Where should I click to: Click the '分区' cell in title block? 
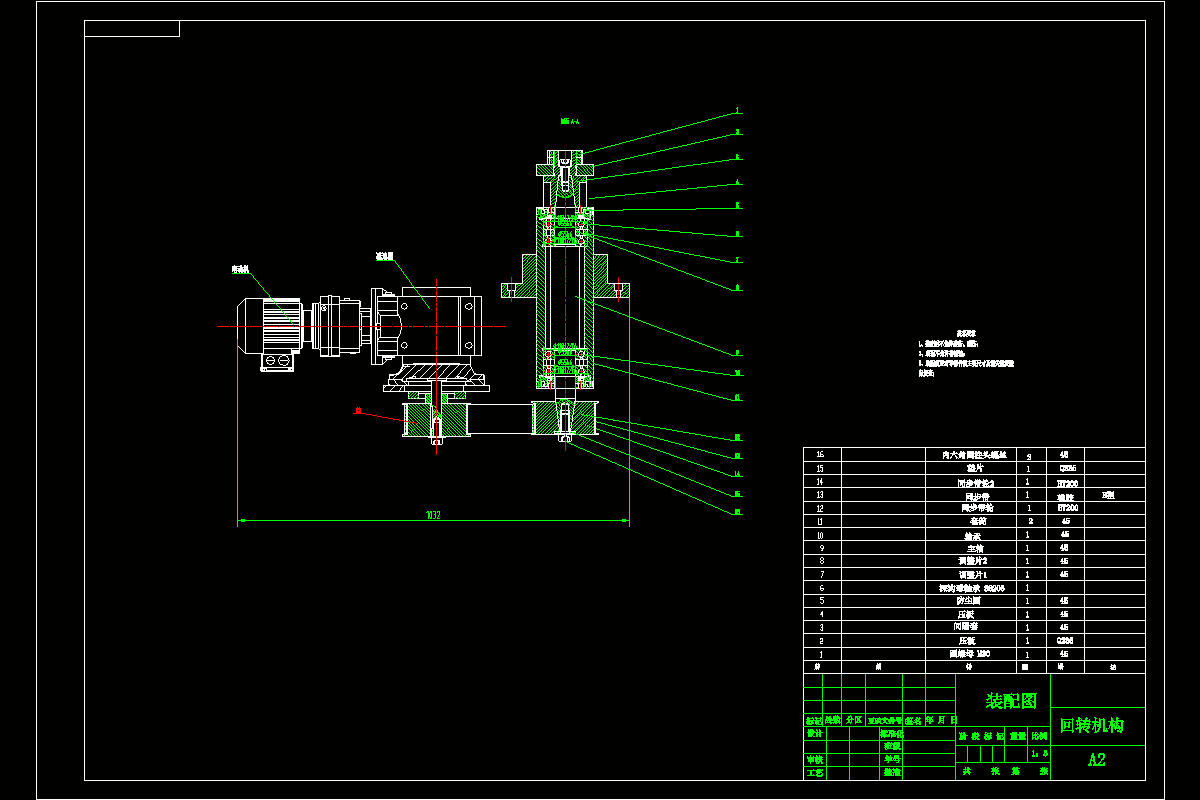pos(854,720)
